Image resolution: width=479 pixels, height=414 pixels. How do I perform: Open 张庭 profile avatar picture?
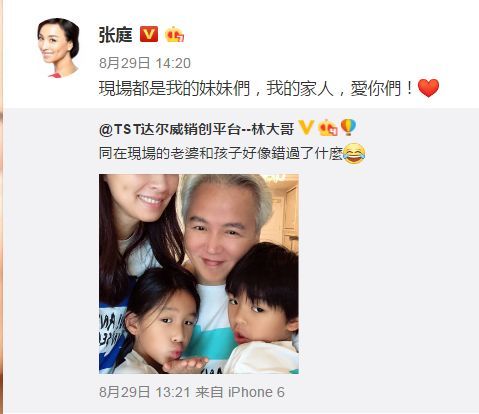58,48
